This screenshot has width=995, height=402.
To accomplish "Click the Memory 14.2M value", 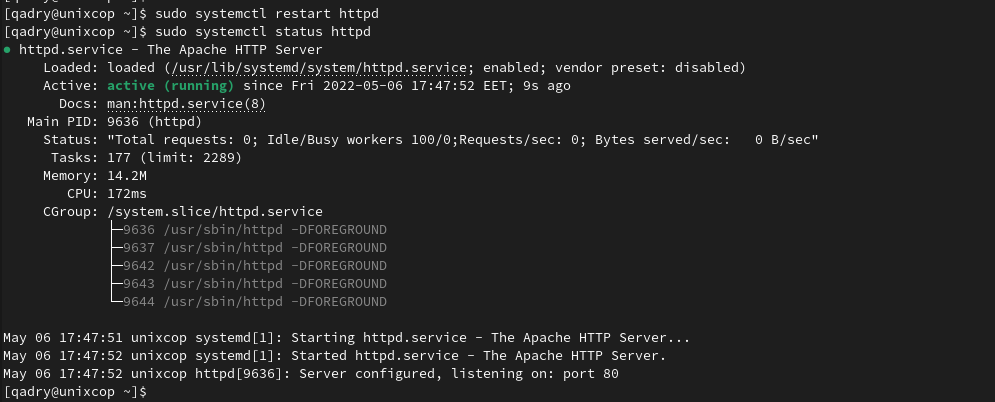I will (127, 176).
